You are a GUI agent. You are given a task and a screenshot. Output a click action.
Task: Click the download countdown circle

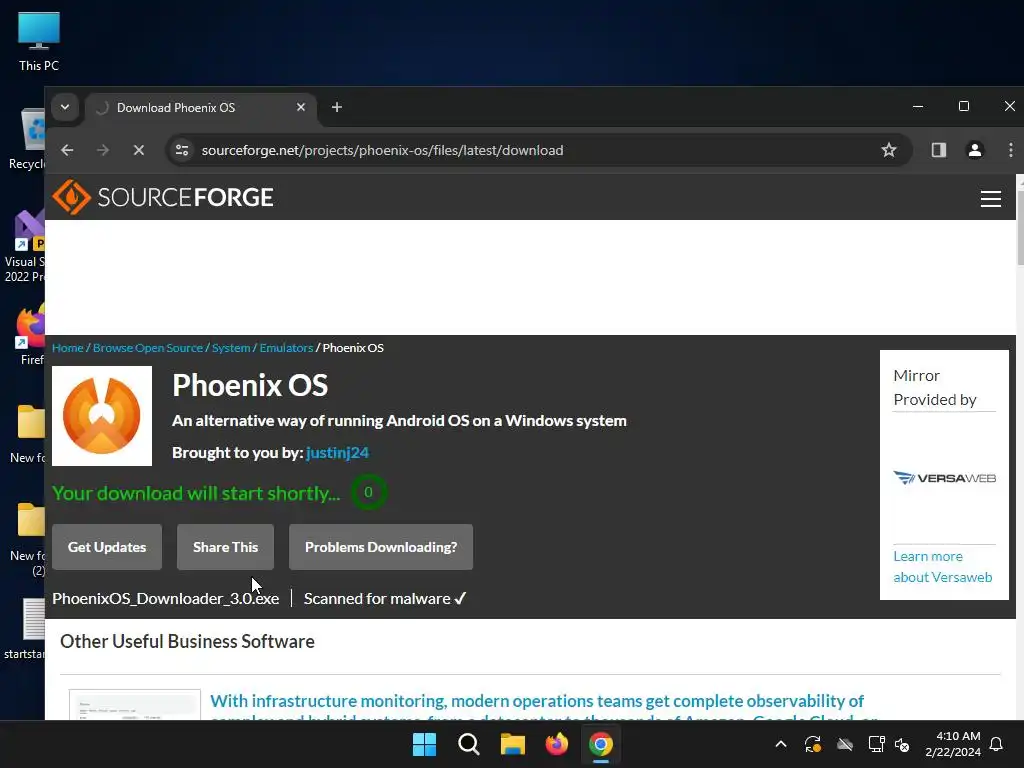tap(368, 492)
